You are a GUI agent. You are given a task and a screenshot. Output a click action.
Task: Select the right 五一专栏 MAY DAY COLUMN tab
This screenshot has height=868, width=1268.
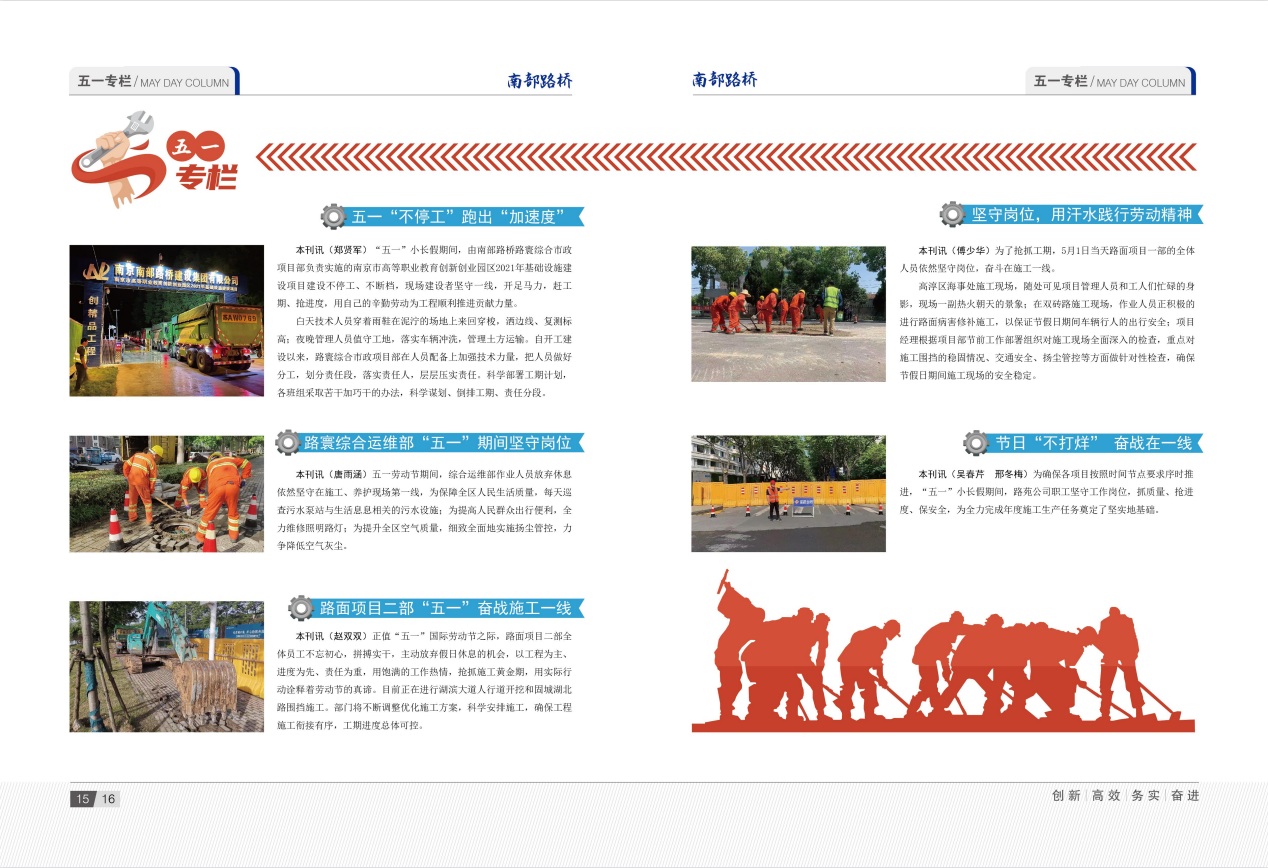tap(1109, 82)
